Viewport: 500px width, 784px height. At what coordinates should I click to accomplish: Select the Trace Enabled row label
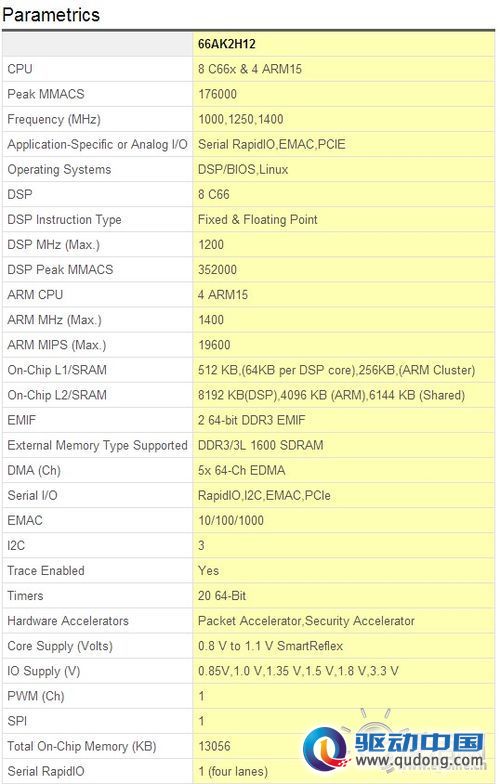coord(46,570)
